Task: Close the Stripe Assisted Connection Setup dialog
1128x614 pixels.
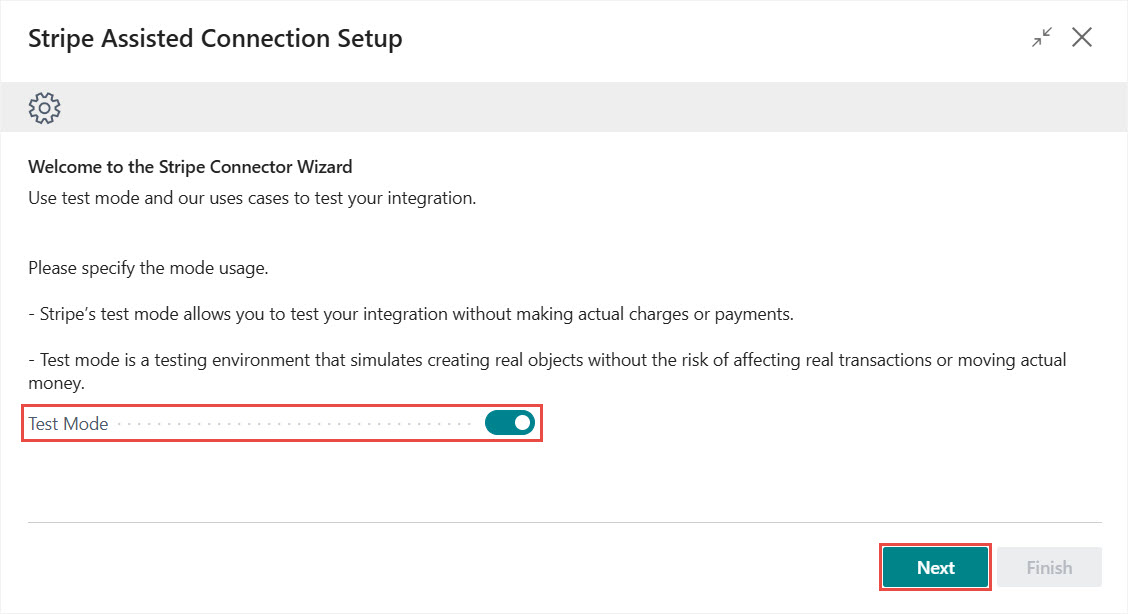Action: click(x=1082, y=38)
